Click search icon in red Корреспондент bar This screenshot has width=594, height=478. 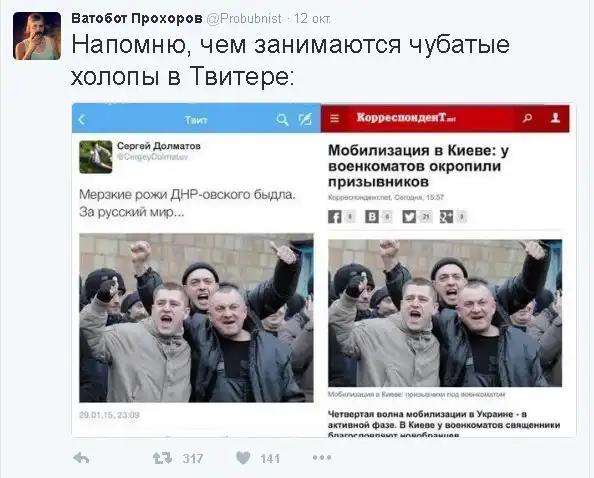(x=527, y=119)
